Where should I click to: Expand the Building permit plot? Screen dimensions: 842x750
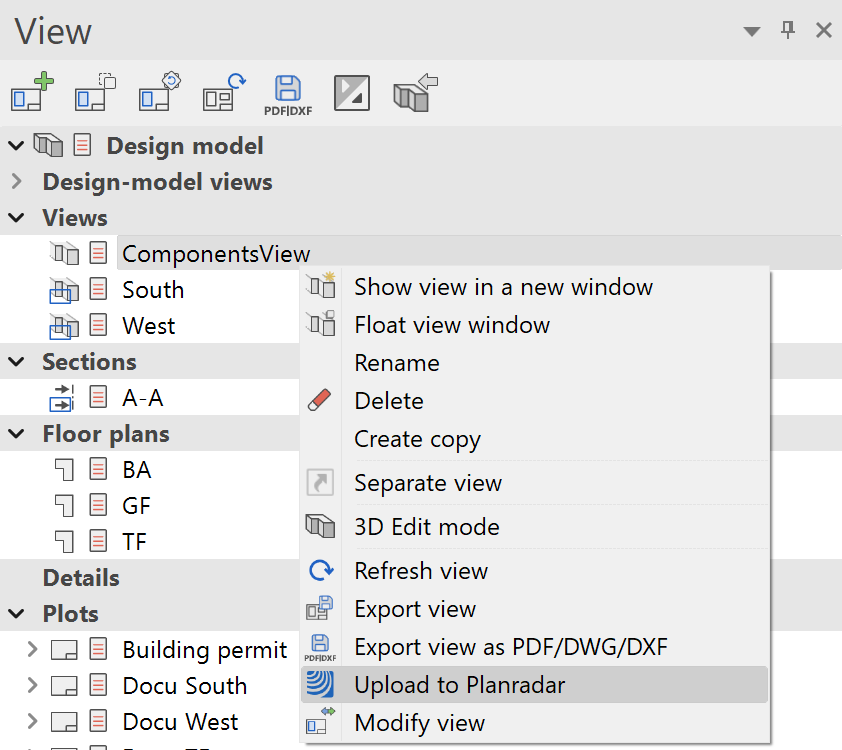(32, 650)
